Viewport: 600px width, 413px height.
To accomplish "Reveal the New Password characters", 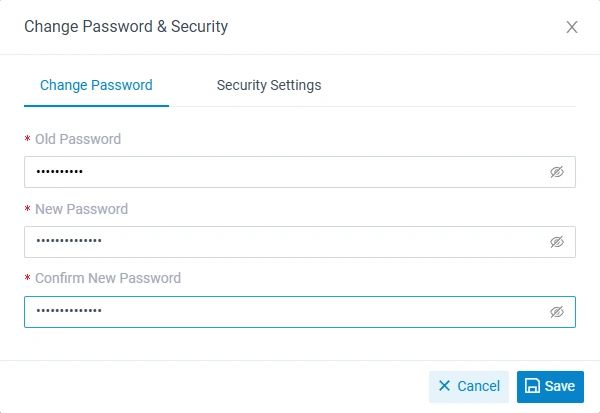I will (557, 242).
